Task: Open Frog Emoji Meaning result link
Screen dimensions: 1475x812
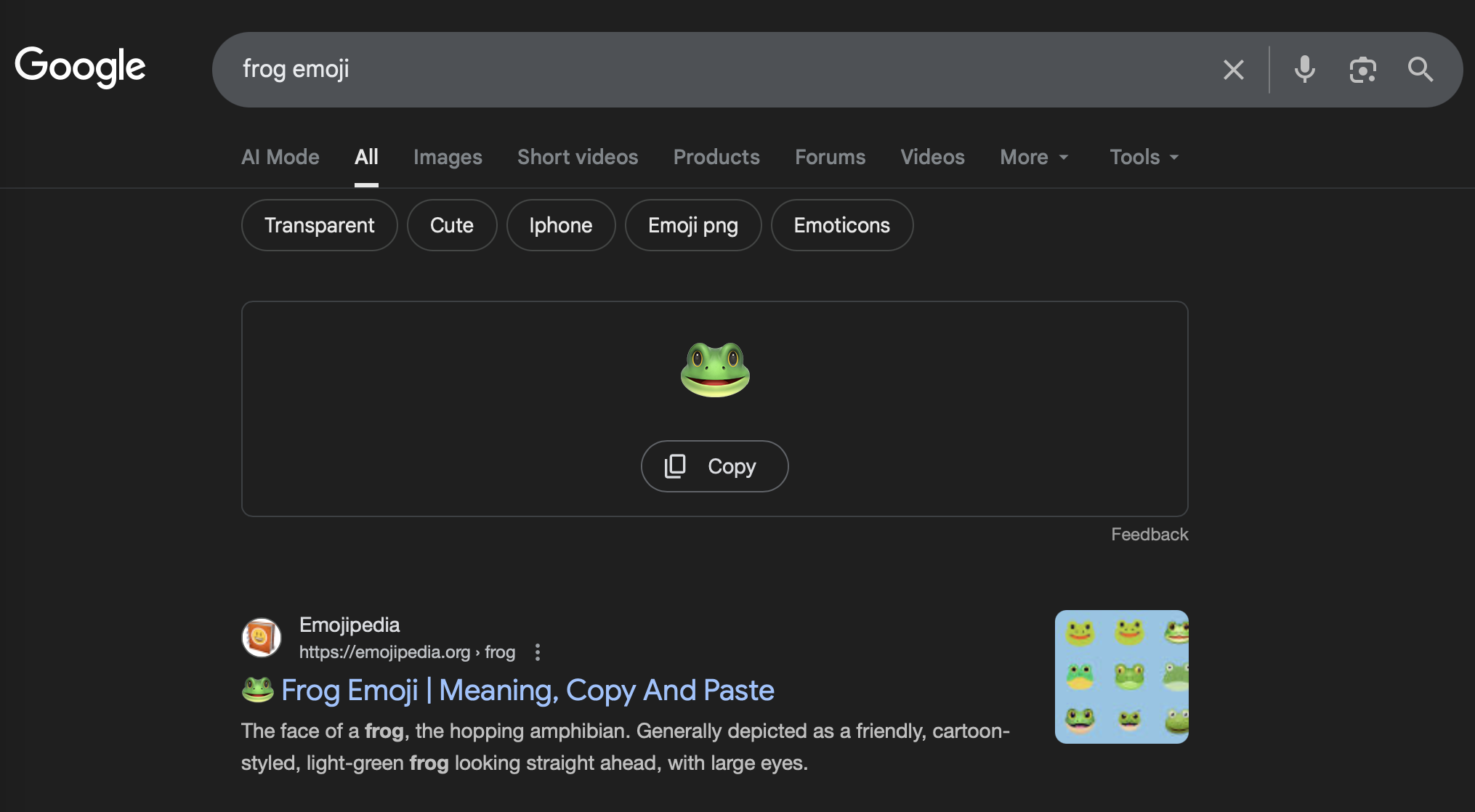Action: [x=527, y=690]
